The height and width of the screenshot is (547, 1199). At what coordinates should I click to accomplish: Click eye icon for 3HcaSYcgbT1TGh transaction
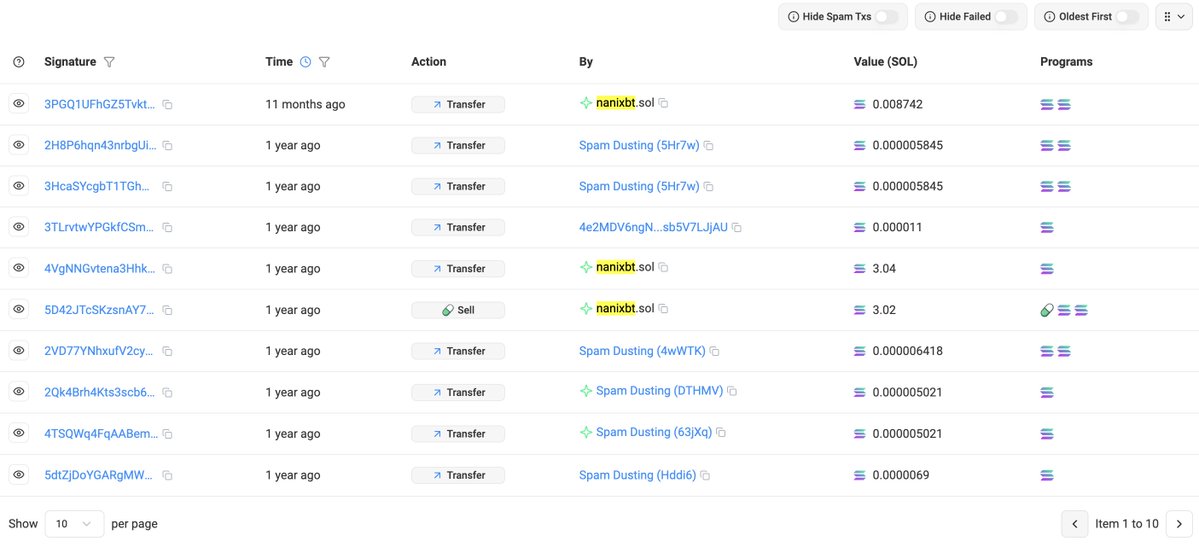point(19,186)
